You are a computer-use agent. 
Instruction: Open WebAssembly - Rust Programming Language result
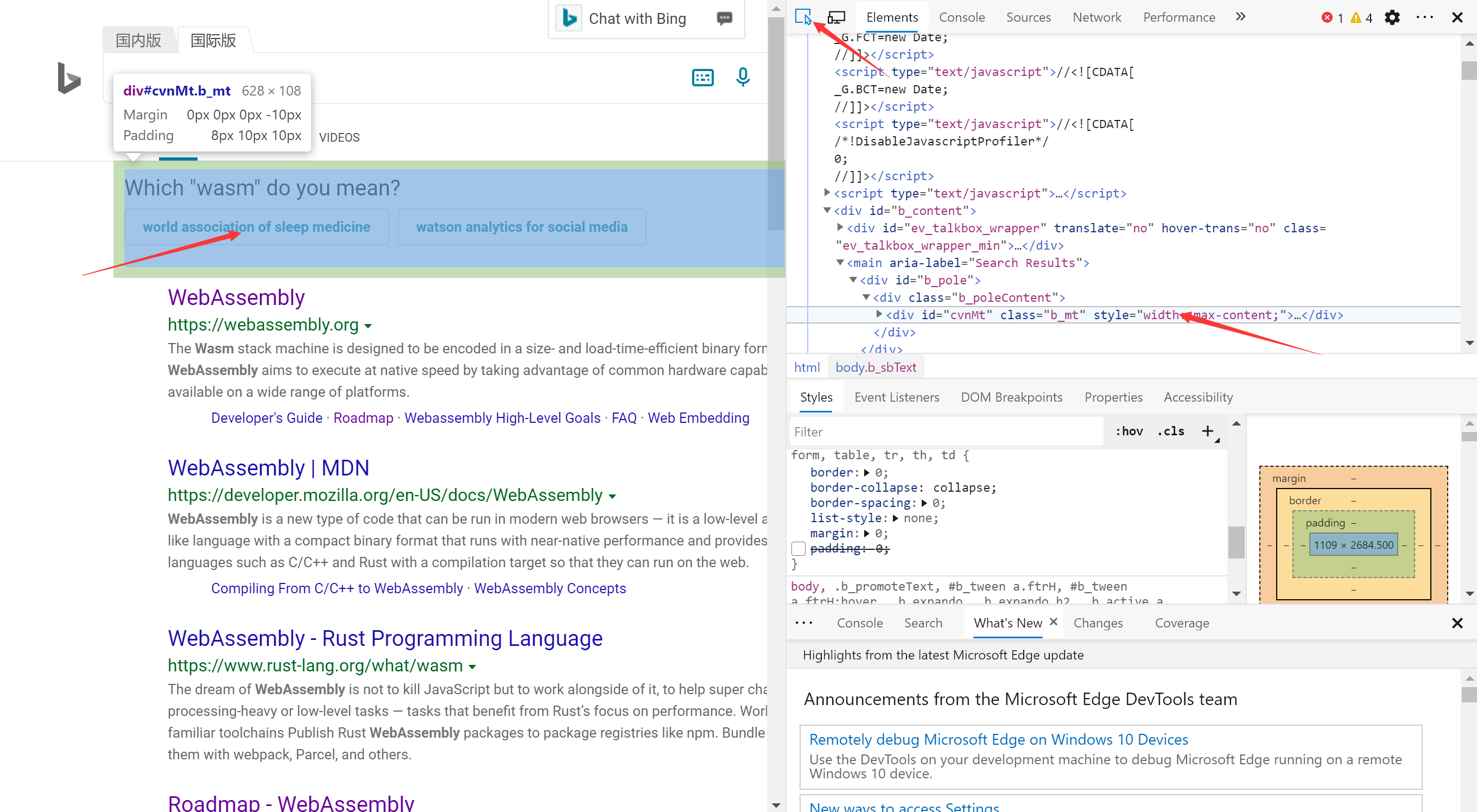(x=385, y=638)
